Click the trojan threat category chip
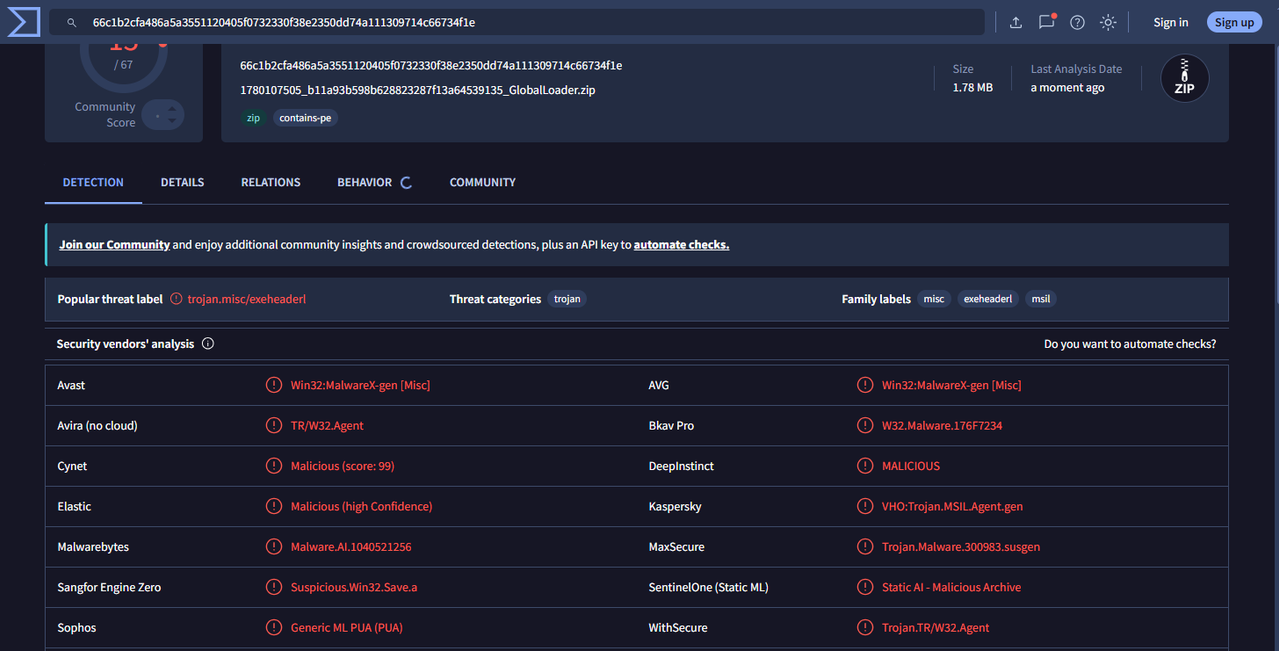 coord(567,299)
